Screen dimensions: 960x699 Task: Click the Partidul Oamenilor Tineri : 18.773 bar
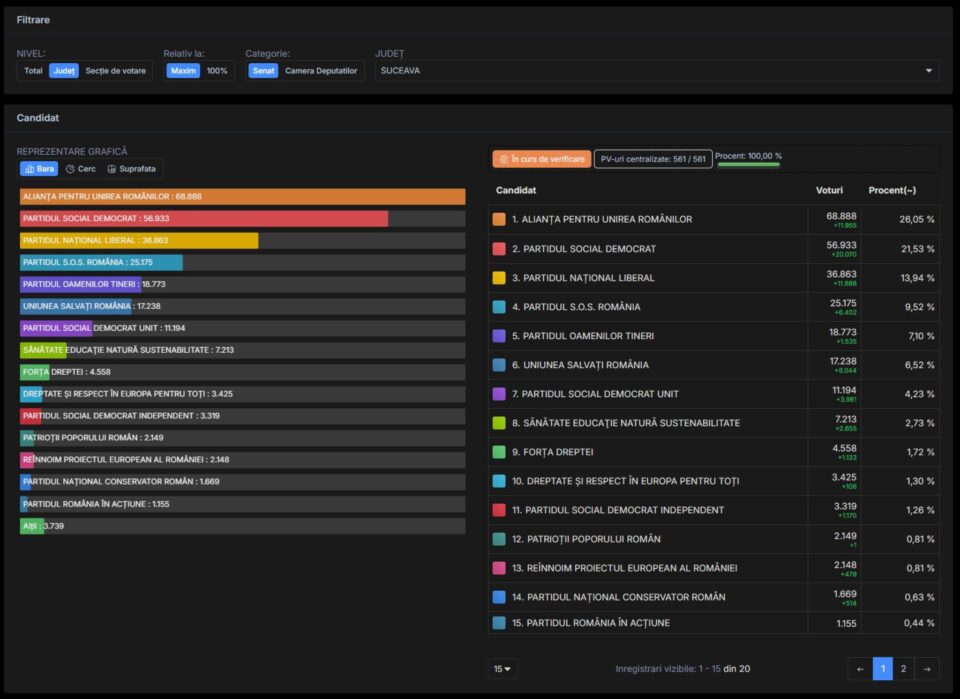[80, 285]
